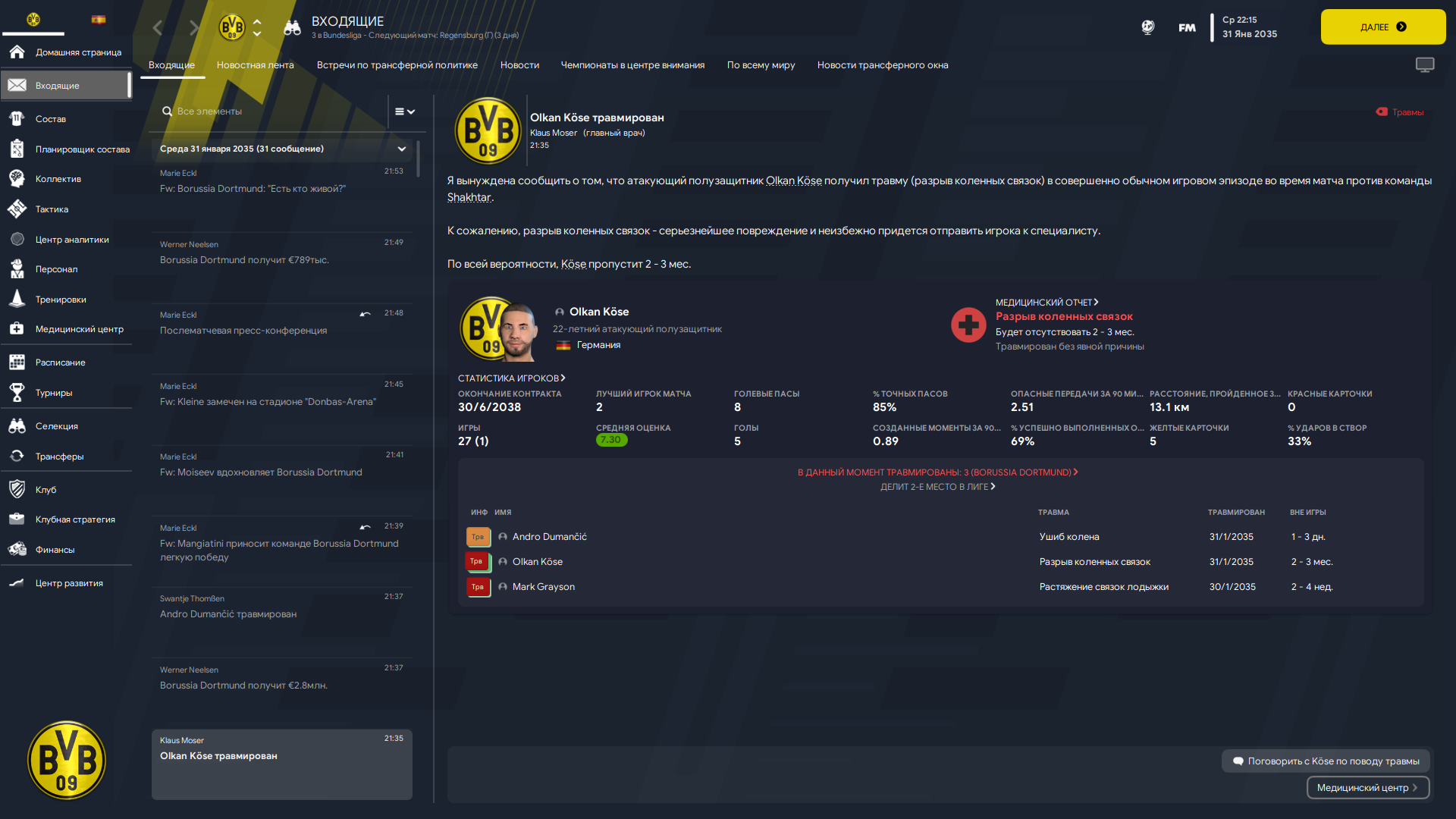
Task: Open the FM menu icon
Action: point(1187,27)
